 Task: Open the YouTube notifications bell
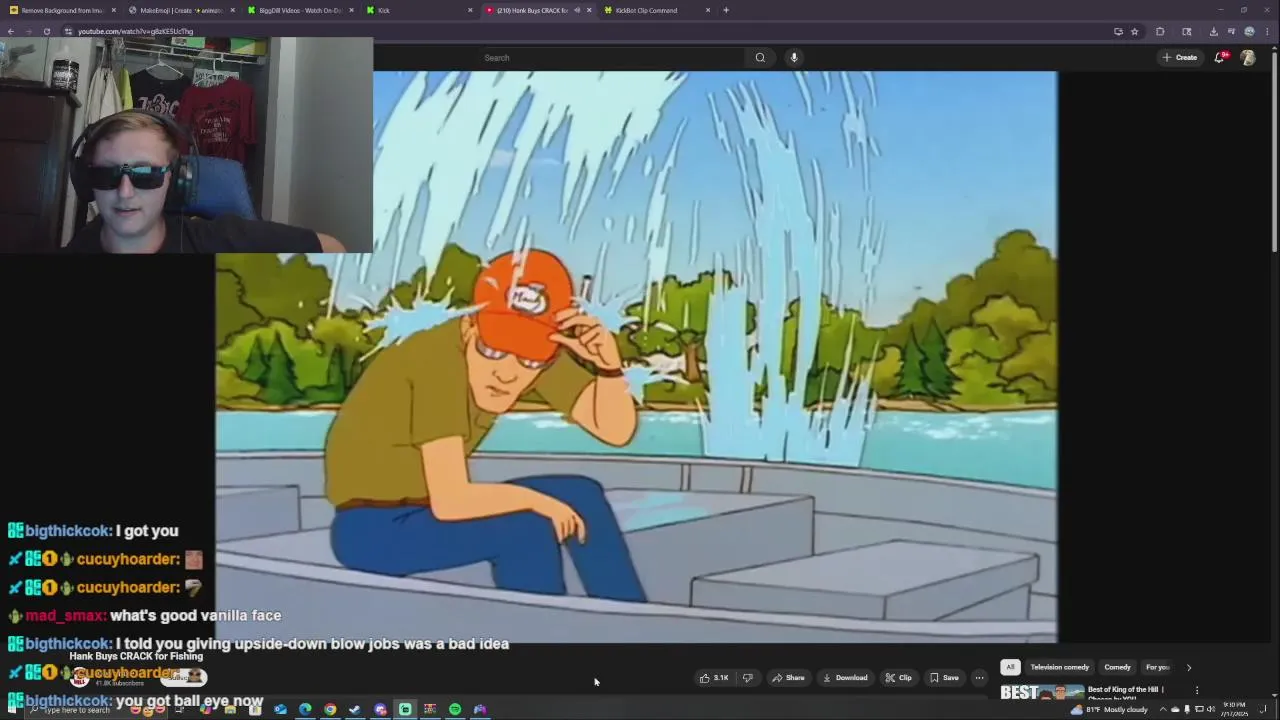pos(1219,57)
